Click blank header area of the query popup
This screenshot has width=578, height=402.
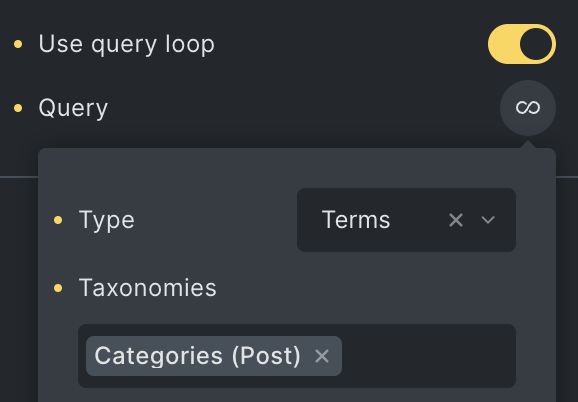[x=297, y=168]
